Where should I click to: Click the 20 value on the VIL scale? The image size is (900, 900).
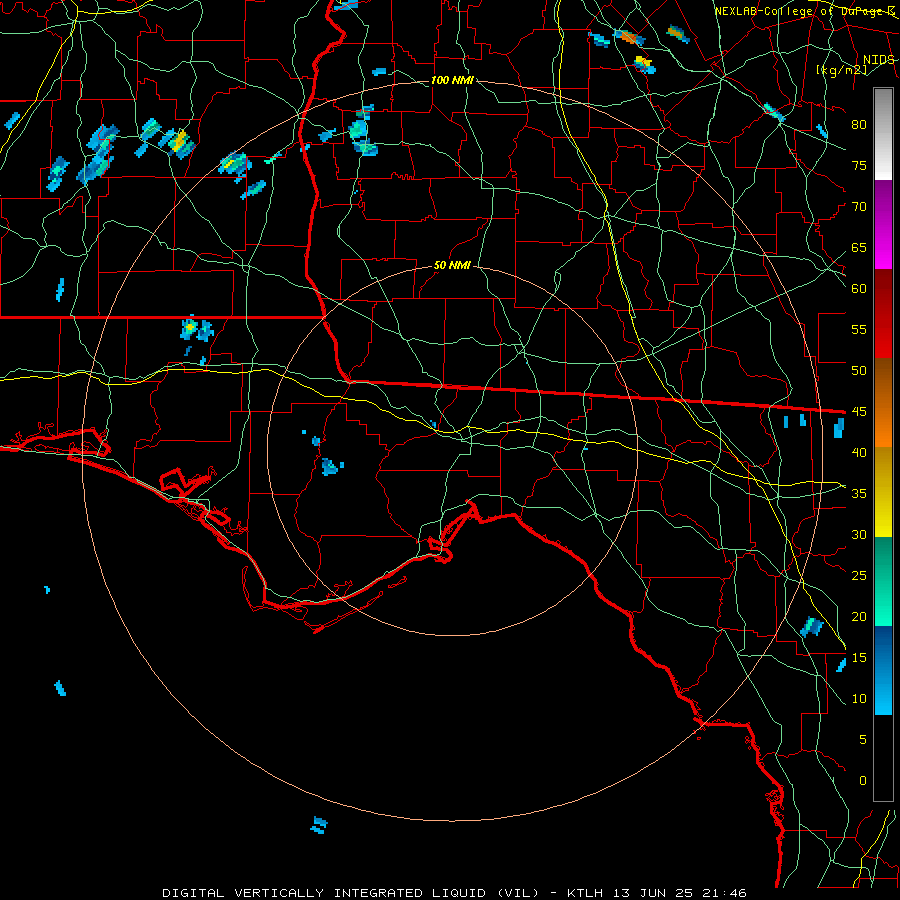click(x=859, y=616)
